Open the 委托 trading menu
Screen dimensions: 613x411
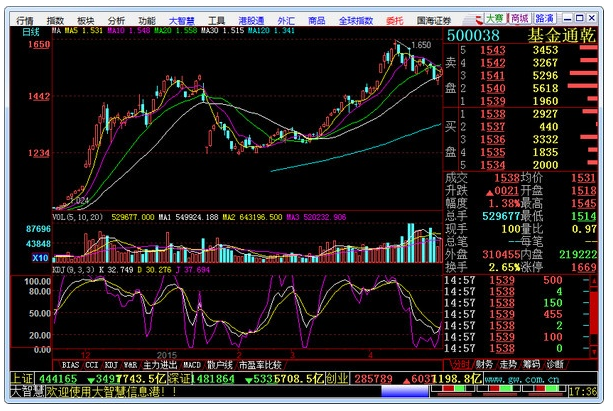(394, 20)
